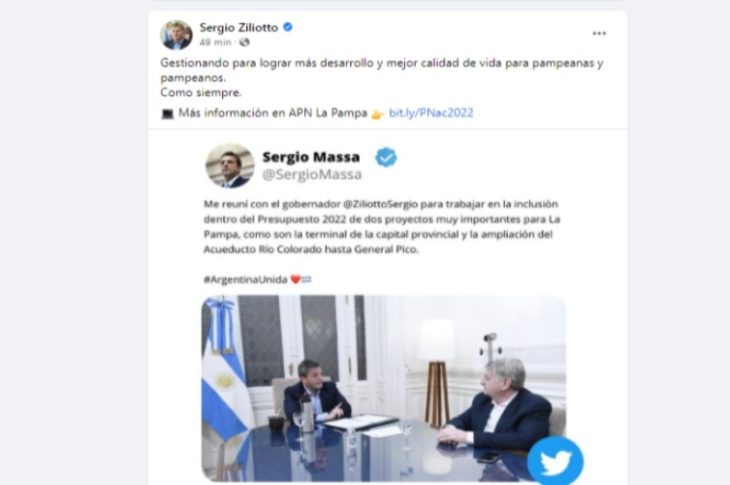The image size is (730, 485).
Task: Open the meeting photo with Argentine flag
Action: coord(384,388)
